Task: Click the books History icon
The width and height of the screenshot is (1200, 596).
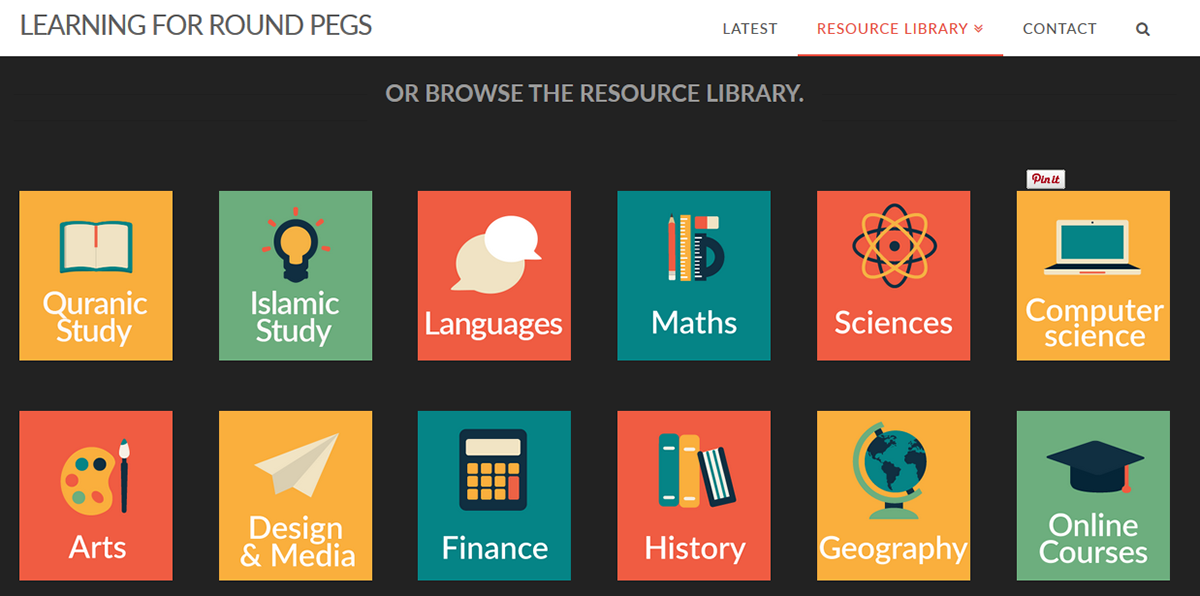Action: pos(696,470)
